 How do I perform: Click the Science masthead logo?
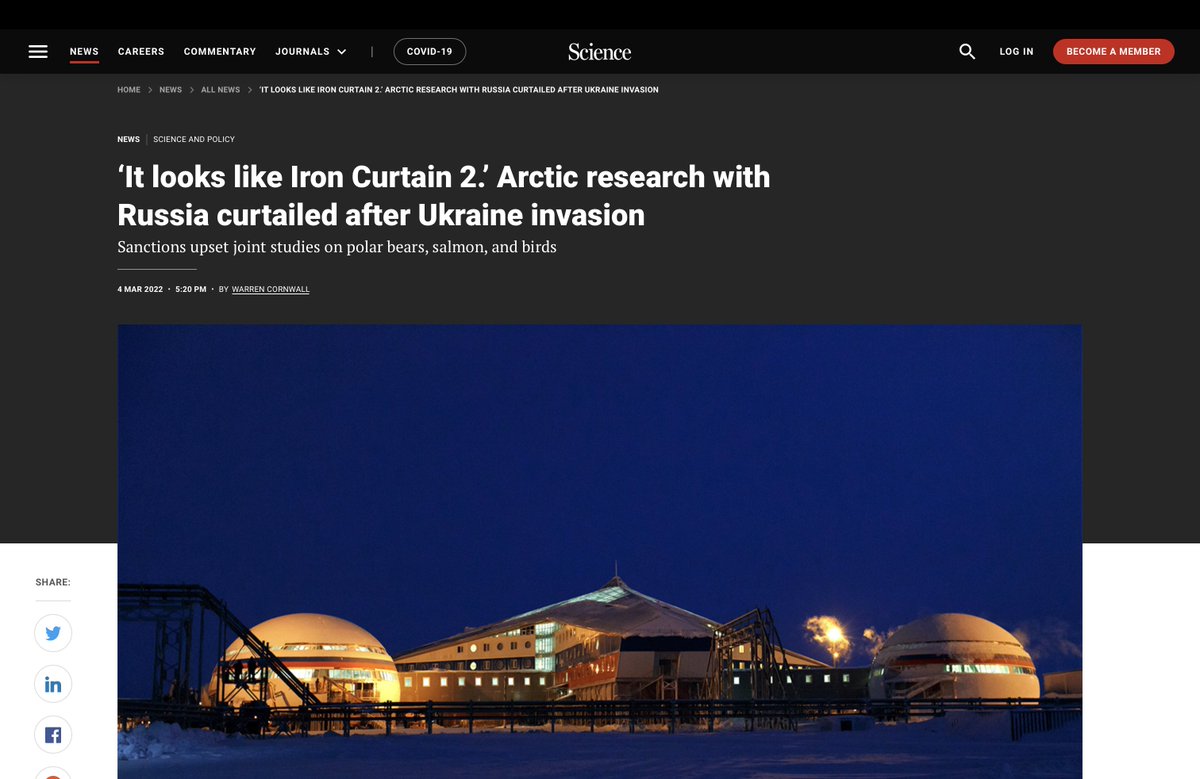pyautogui.click(x=599, y=51)
